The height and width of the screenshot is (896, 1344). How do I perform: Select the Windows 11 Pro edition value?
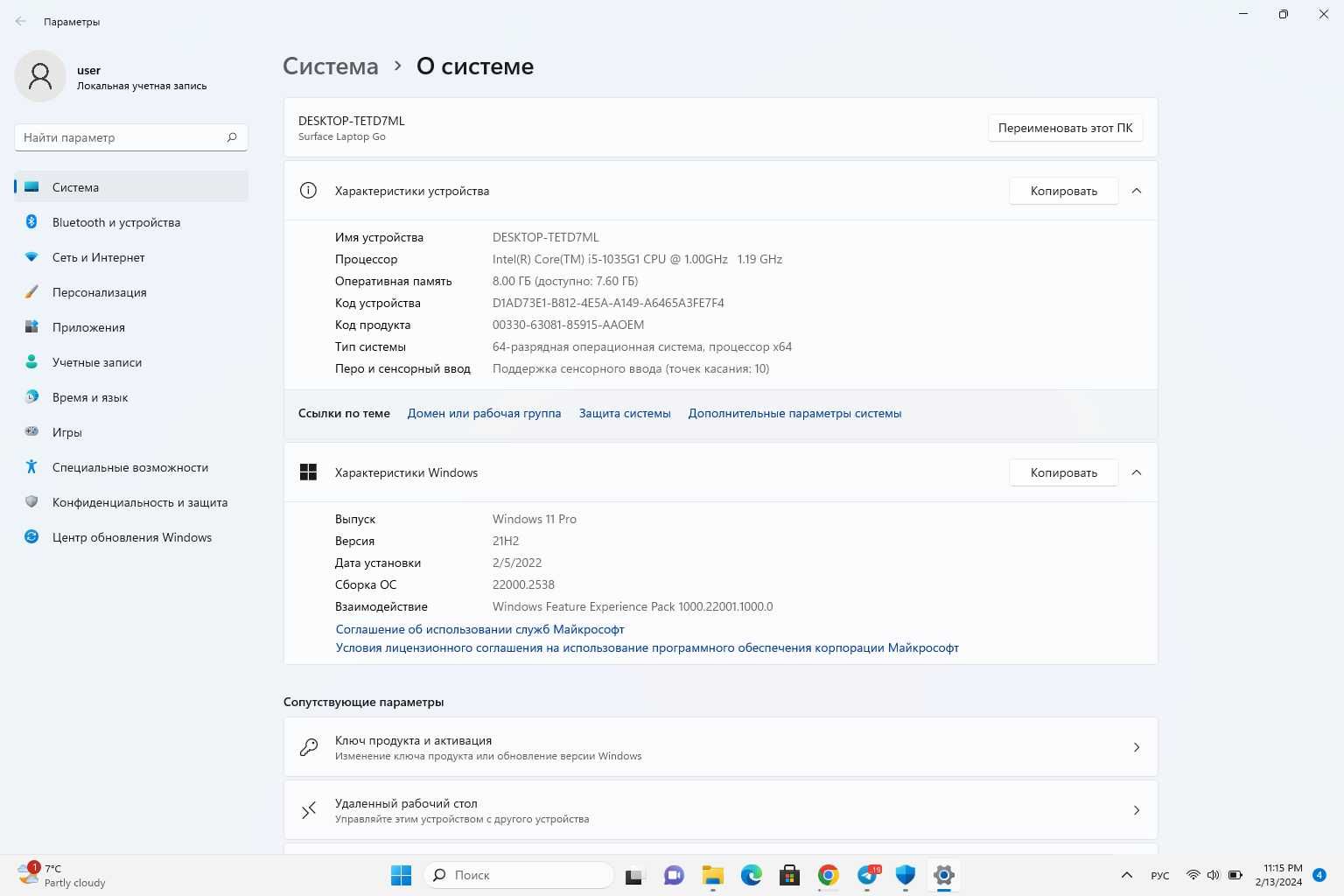coord(534,519)
